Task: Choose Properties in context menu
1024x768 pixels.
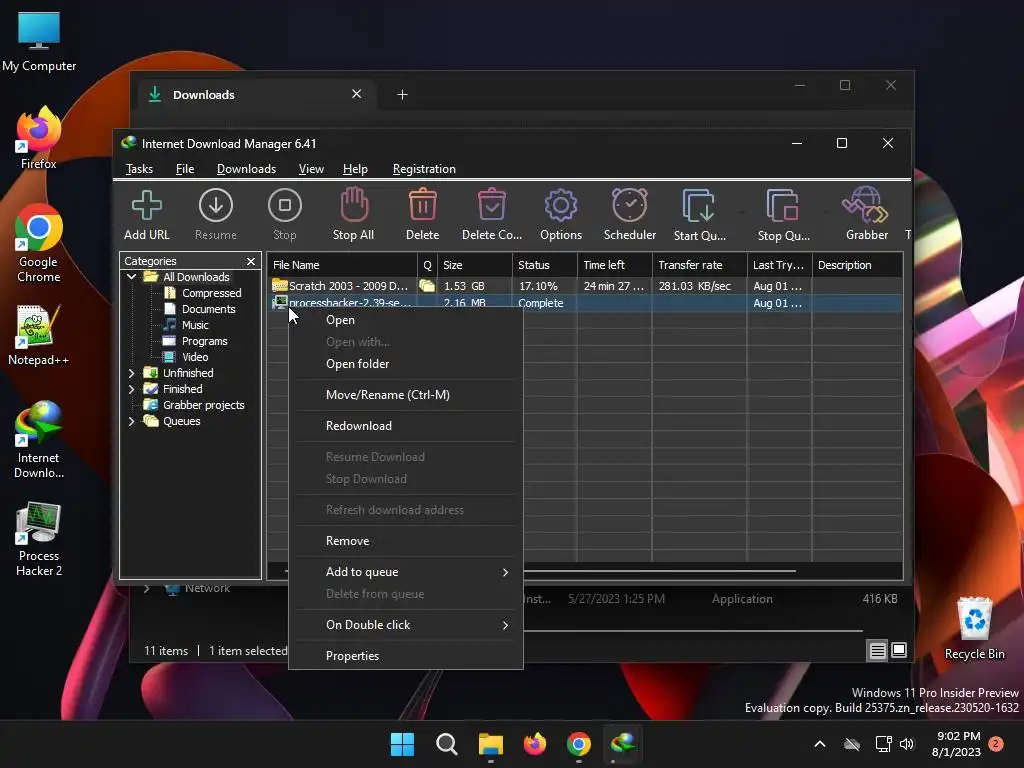Action: point(405,656)
